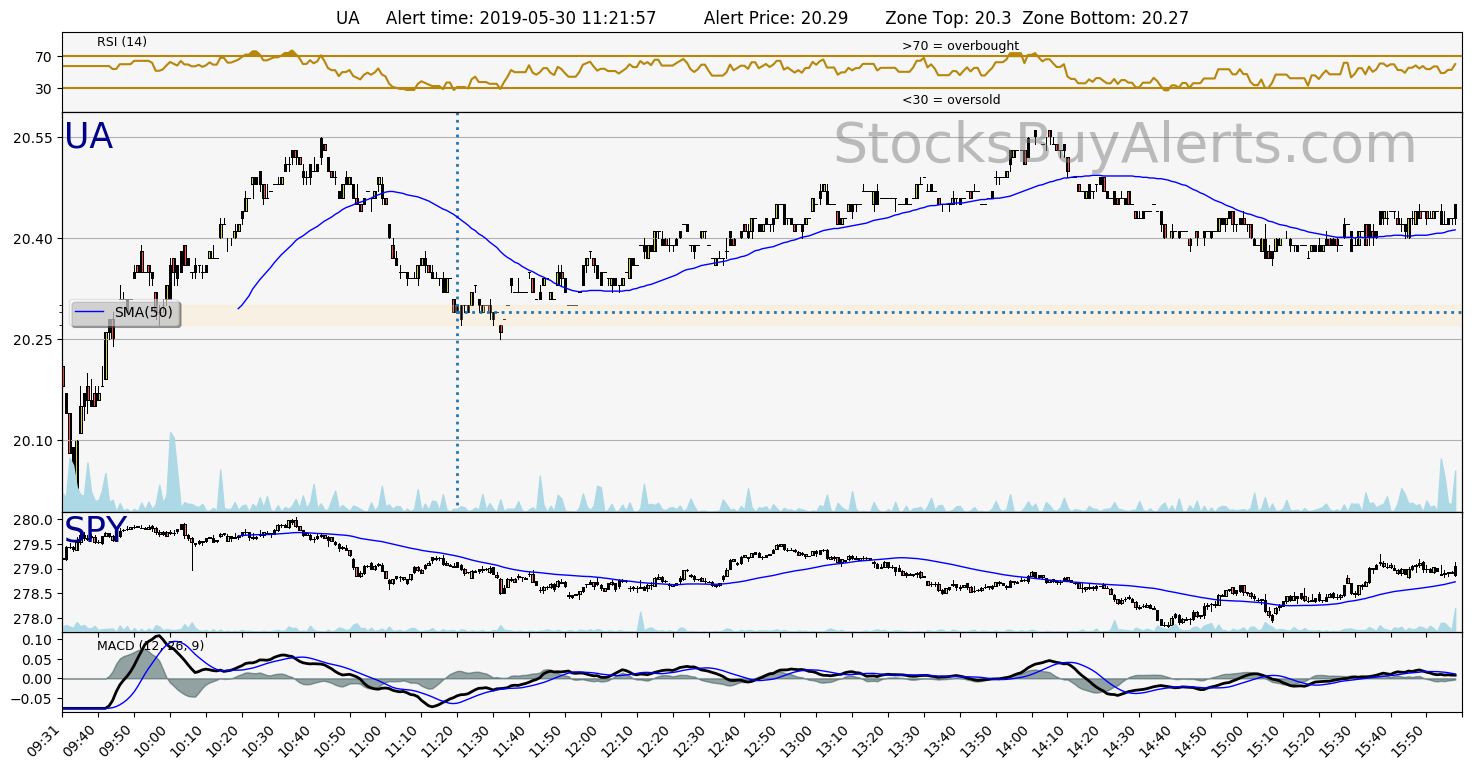The width and height of the screenshot is (1475, 770).
Task: Click the 13:00 time axis label
Action: (800, 741)
